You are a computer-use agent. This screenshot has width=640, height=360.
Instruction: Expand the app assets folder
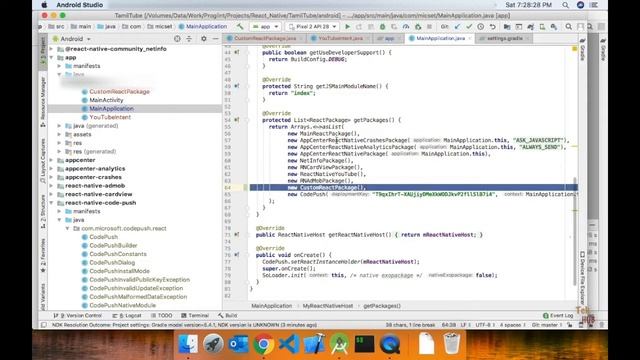60,134
